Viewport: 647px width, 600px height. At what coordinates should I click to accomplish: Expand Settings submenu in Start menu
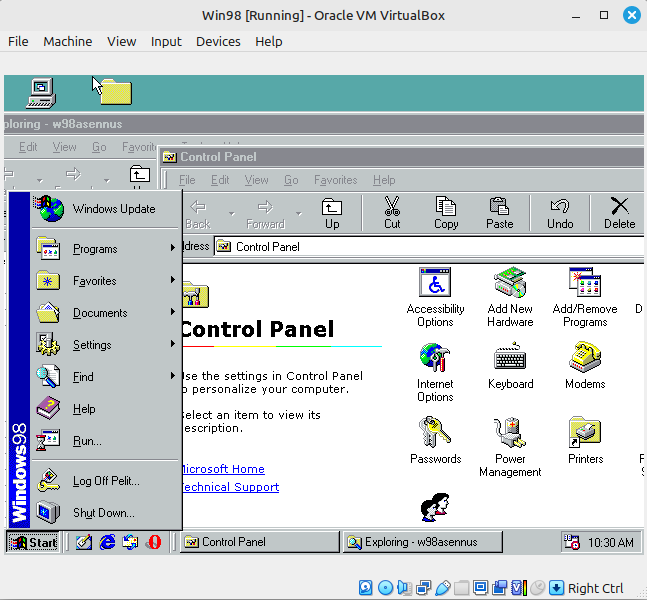[x=106, y=345]
